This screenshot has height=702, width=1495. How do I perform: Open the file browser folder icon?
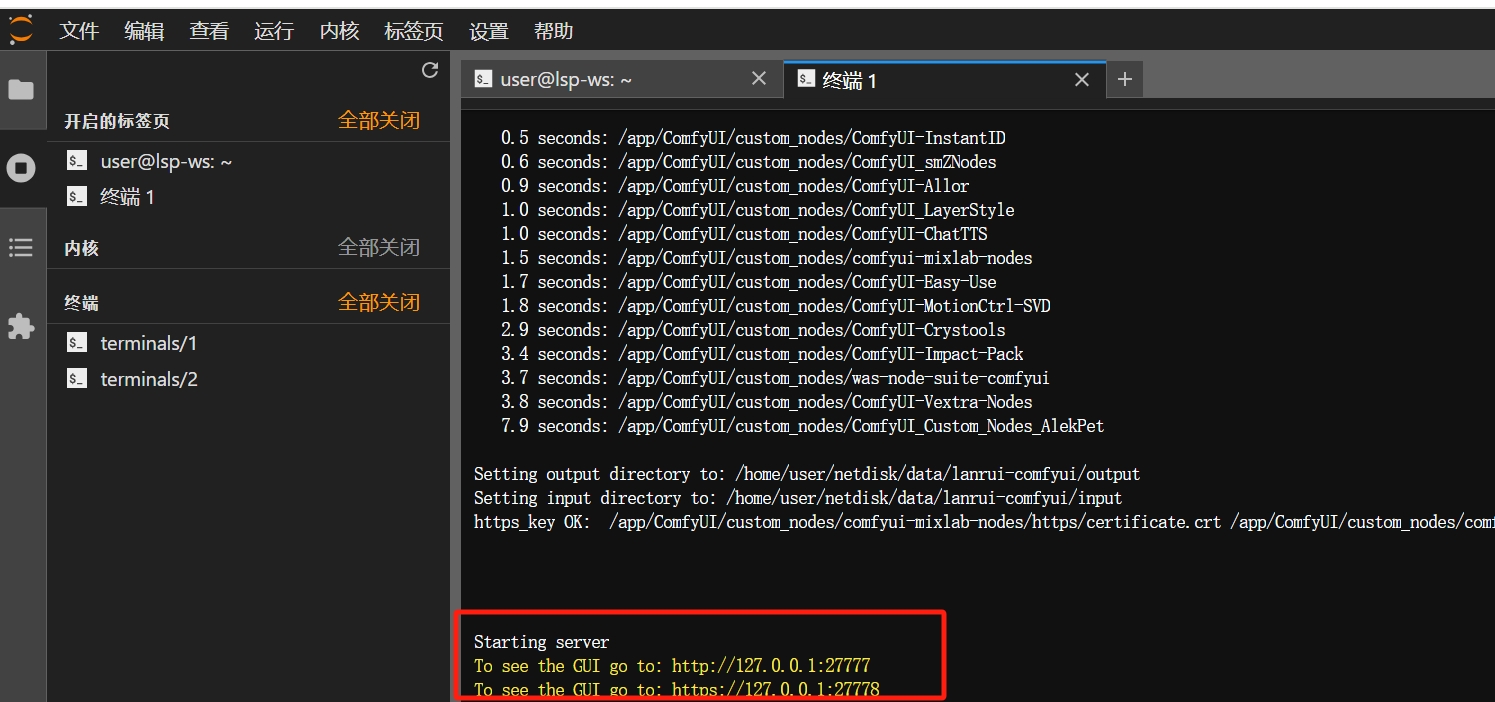click(x=21, y=90)
